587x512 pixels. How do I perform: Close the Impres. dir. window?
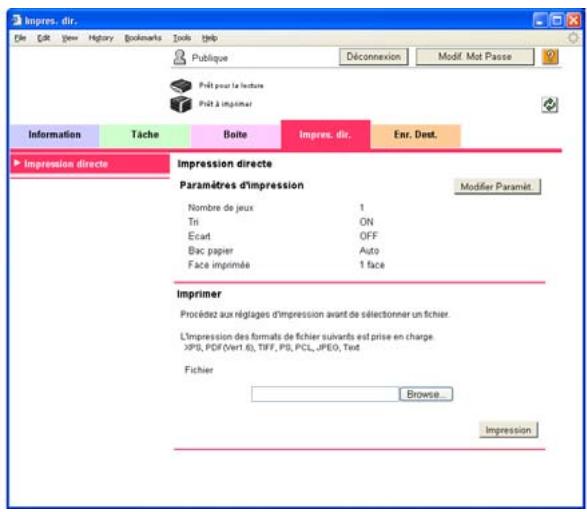tap(573, 20)
